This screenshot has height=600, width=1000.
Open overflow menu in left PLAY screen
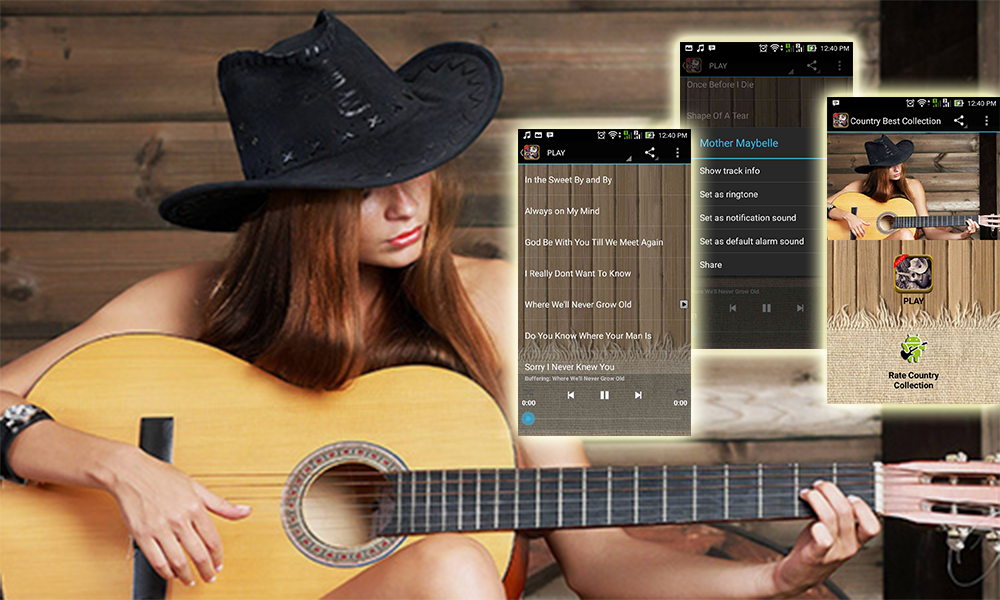(x=677, y=152)
